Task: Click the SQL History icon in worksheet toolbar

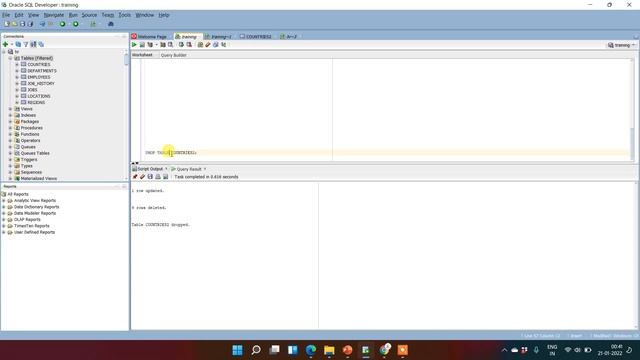Action: coord(216,44)
